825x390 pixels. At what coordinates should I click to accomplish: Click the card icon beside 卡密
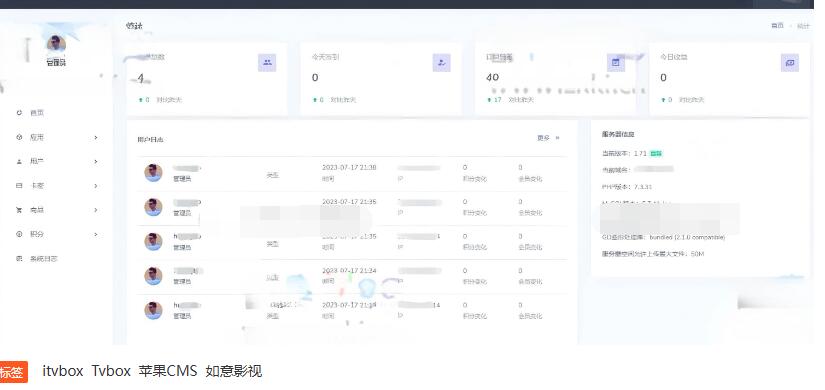(x=19, y=186)
